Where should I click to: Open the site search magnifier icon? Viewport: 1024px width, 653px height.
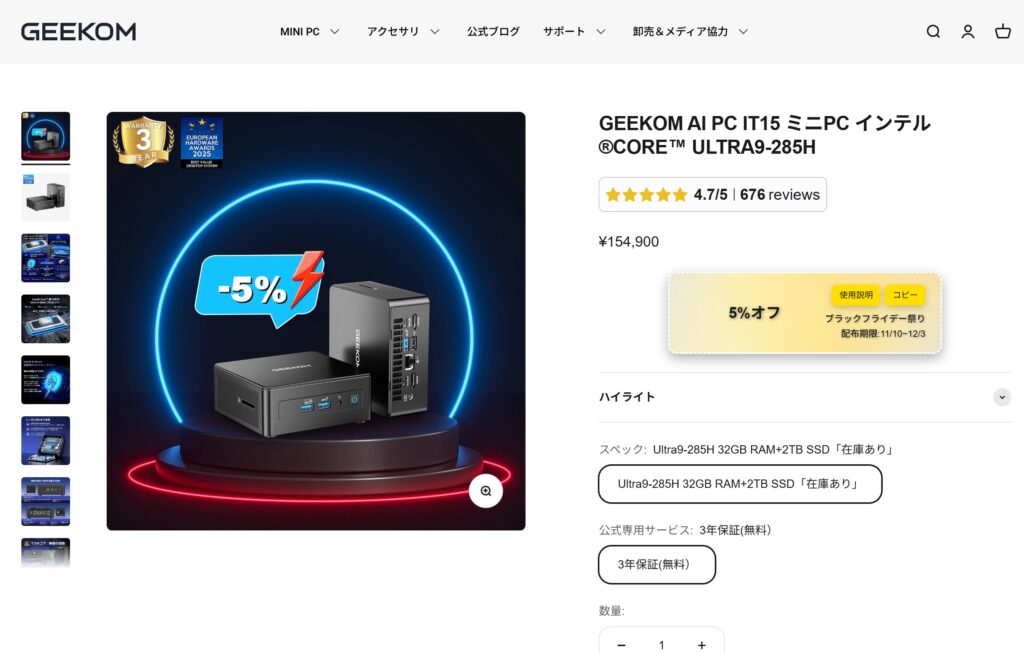coord(933,31)
